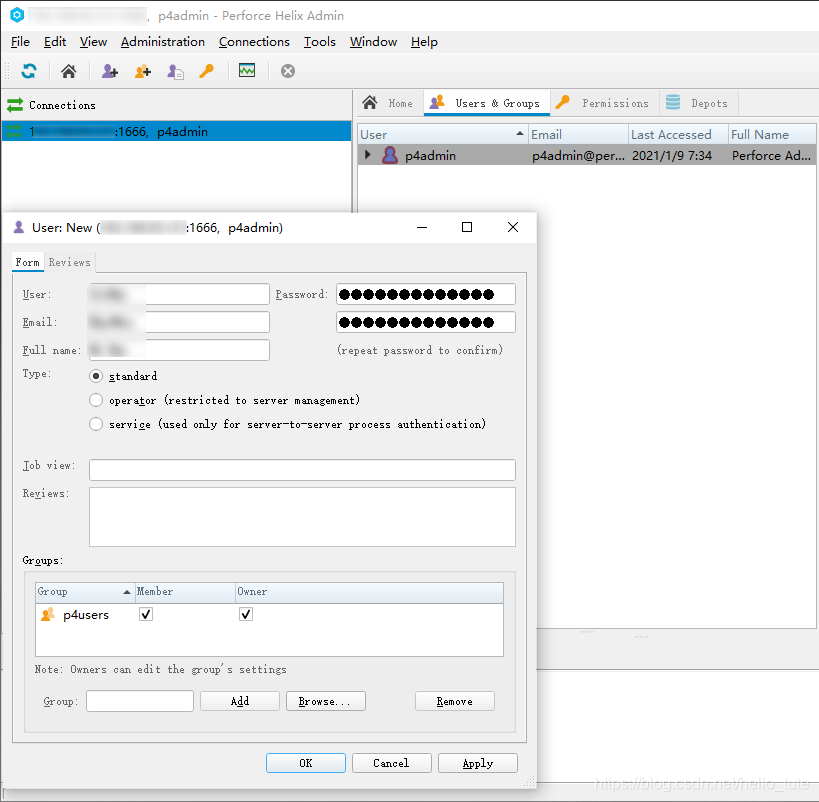Click the Home toolbar icon
The width and height of the screenshot is (819, 802).
tap(68, 71)
